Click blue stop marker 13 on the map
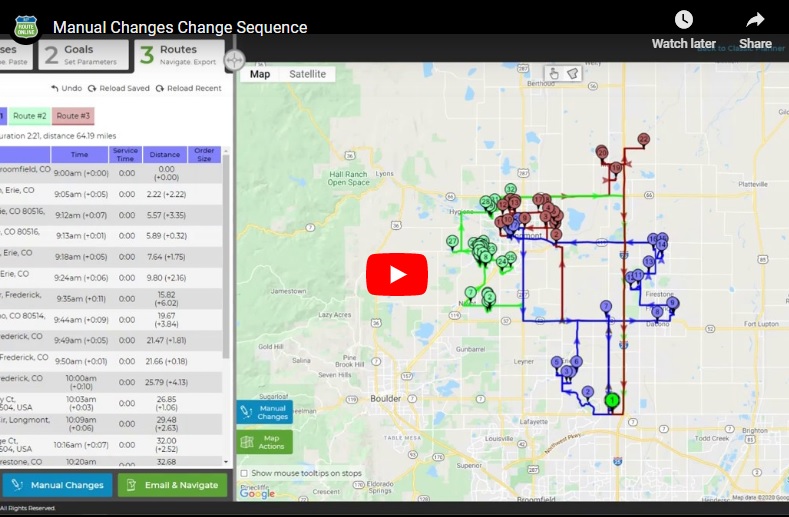Image resolution: width=789 pixels, height=517 pixels. pos(649,261)
